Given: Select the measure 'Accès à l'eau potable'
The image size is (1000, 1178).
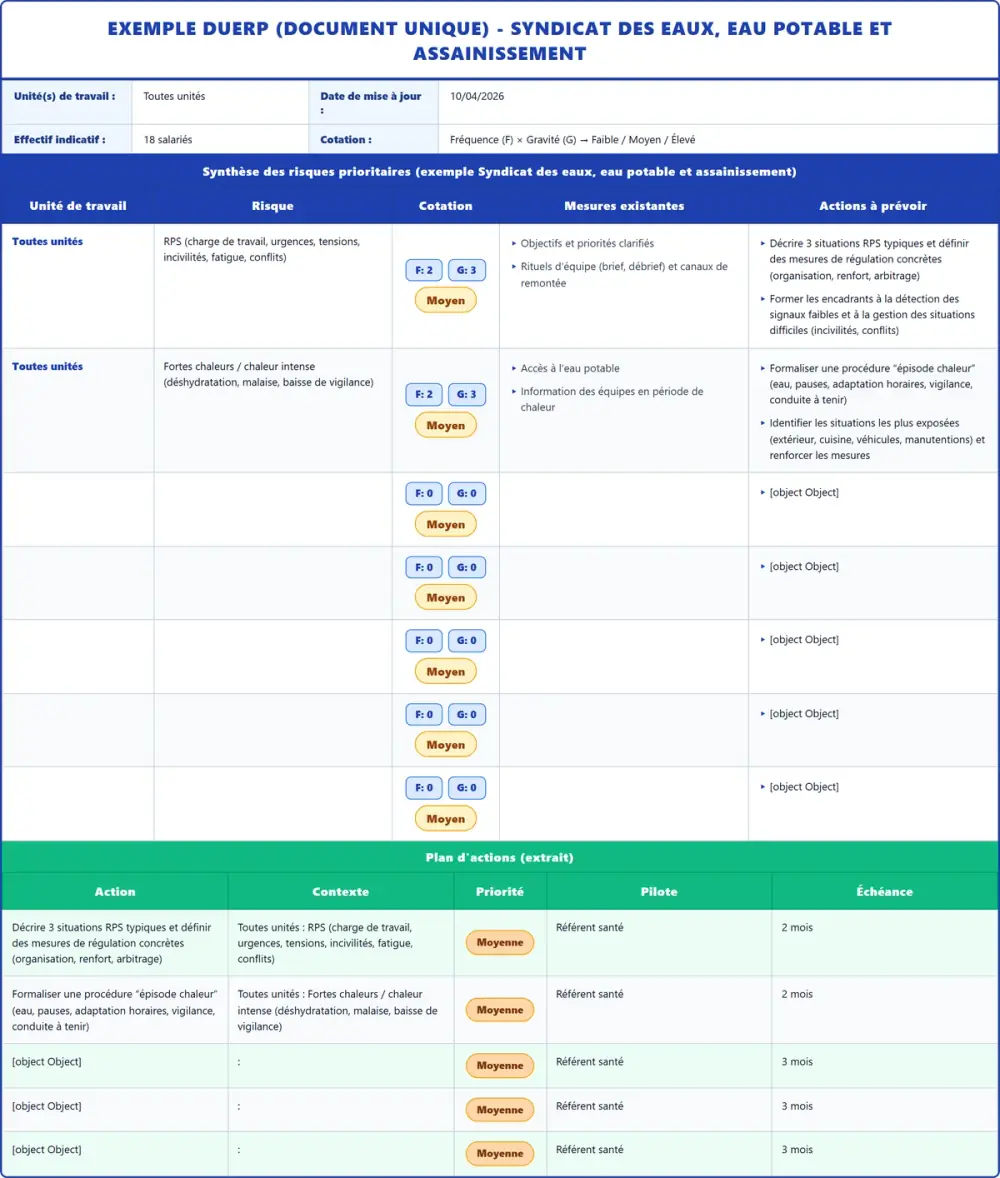Looking at the screenshot, I should point(569,368).
